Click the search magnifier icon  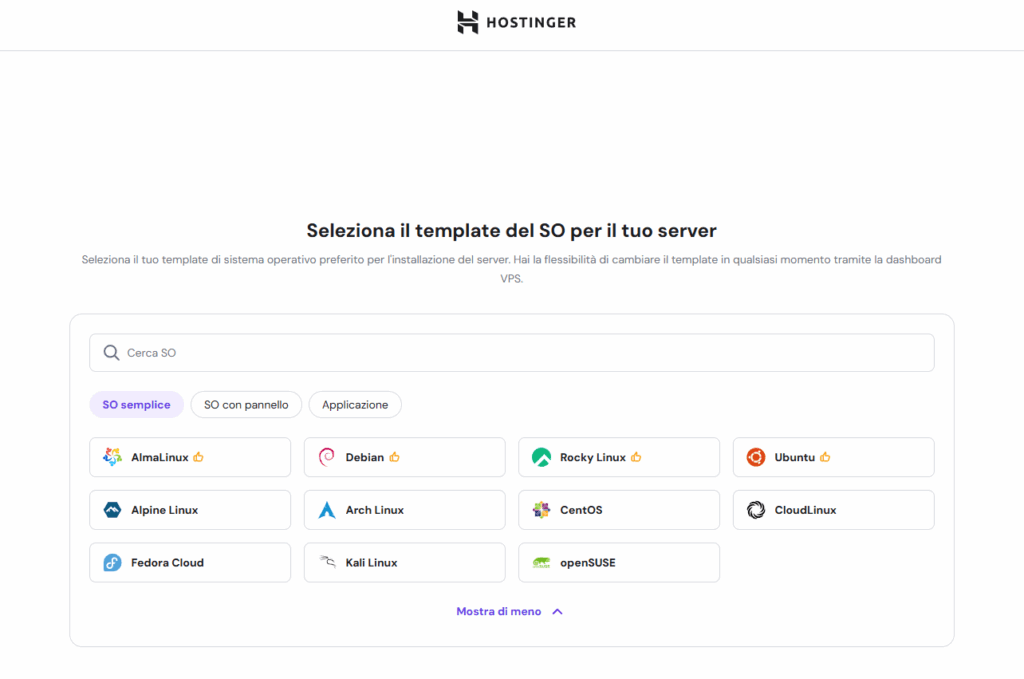(112, 353)
